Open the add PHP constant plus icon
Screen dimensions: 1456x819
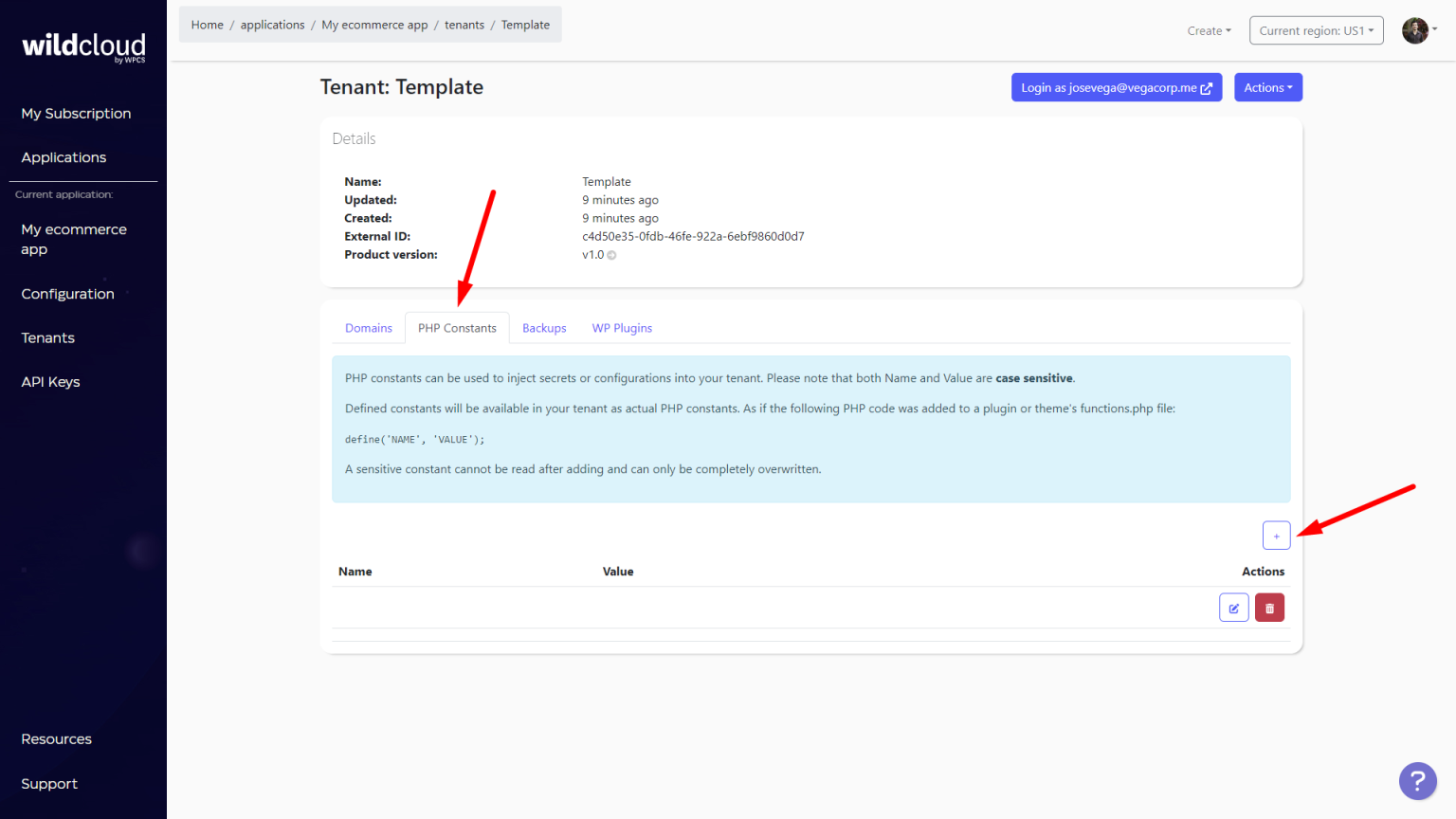click(x=1276, y=535)
